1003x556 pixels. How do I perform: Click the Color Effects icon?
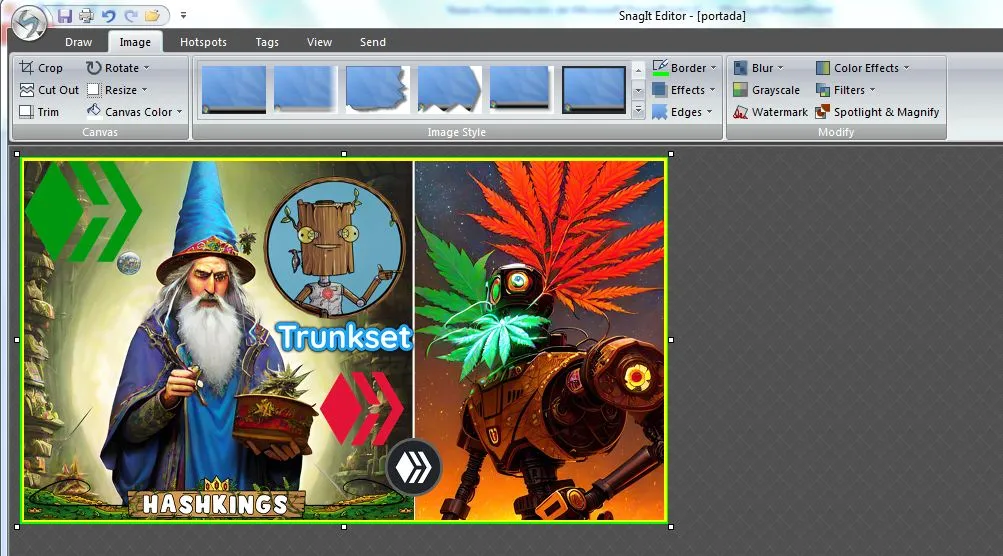click(823, 68)
